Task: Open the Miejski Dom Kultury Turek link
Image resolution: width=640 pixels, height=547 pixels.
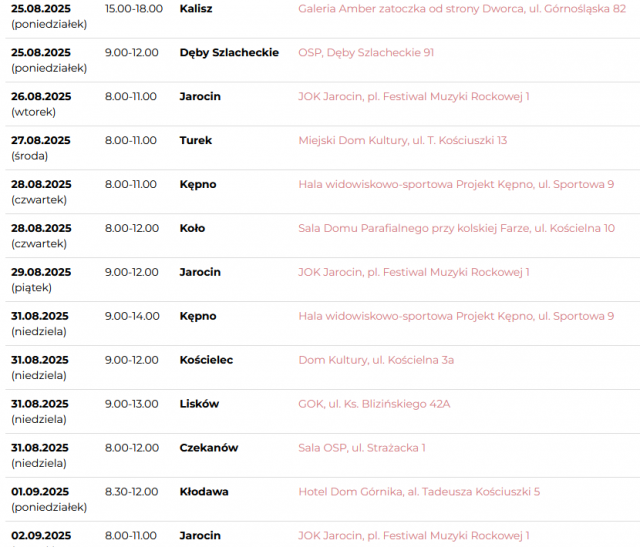Action: pos(402,140)
